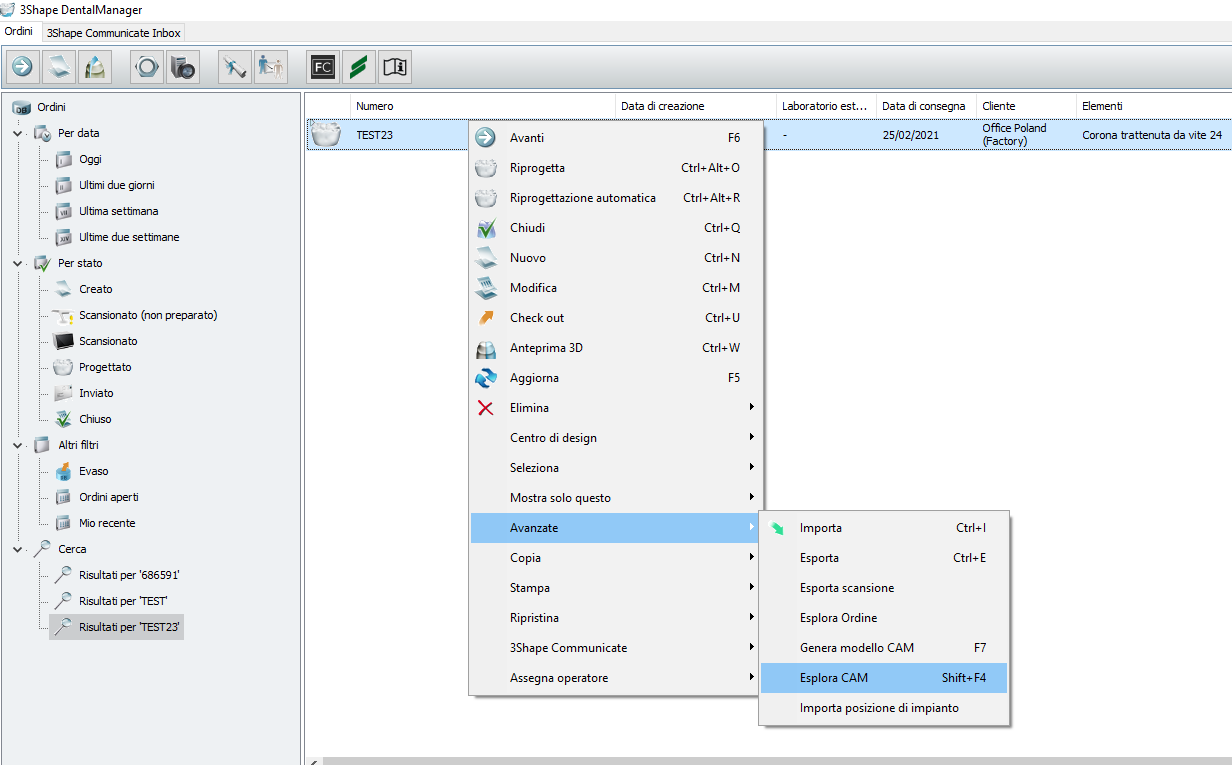Select Riprogettazione automatica menu entry

click(616, 198)
